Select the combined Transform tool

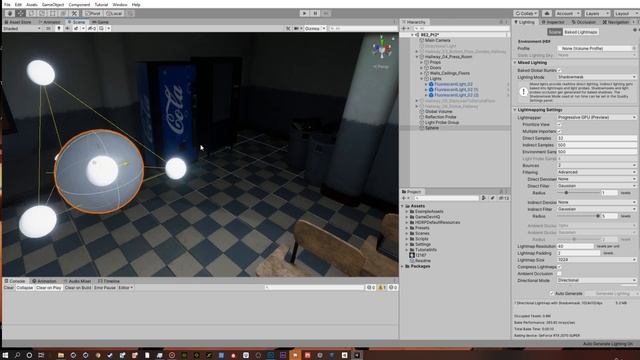(x=63, y=13)
